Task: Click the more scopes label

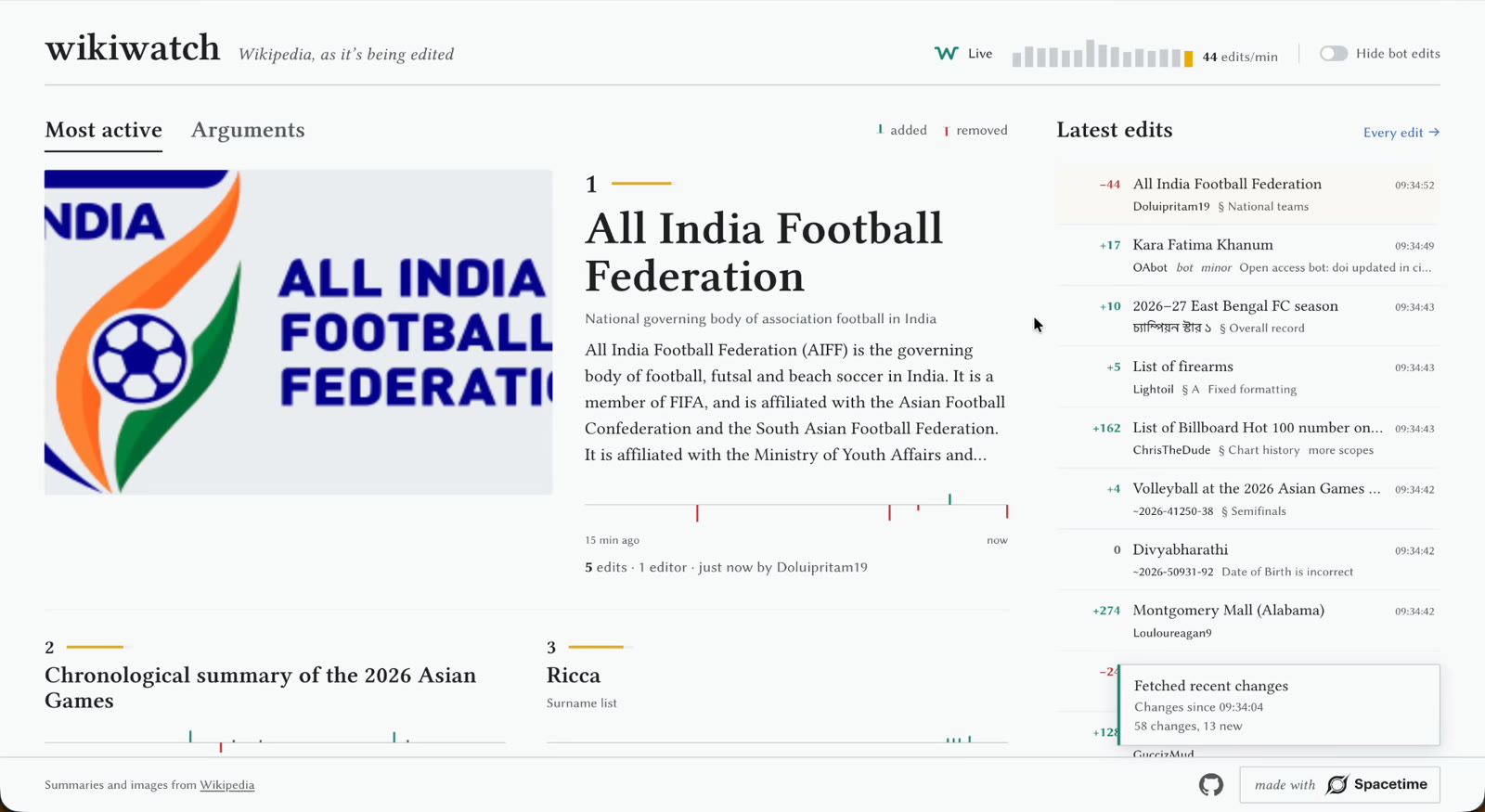Action: pyautogui.click(x=1340, y=450)
